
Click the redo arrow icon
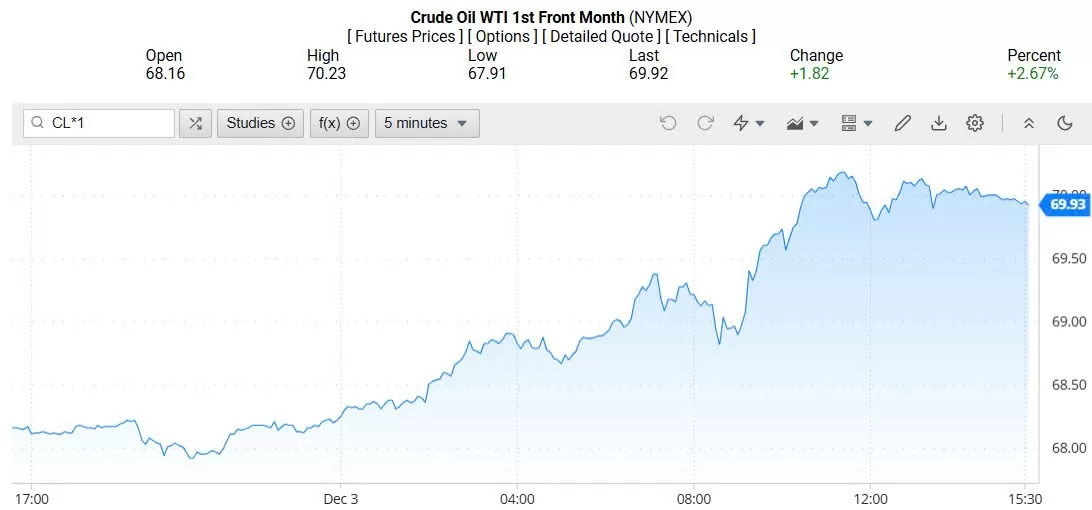[x=705, y=123]
